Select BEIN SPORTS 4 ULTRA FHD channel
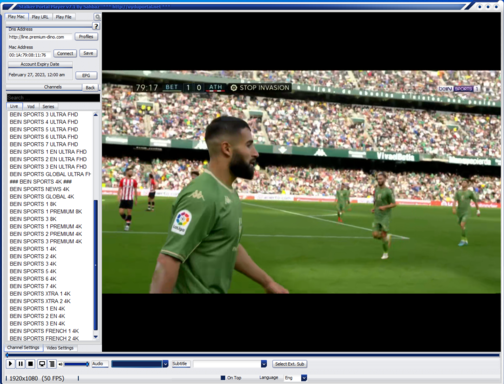This screenshot has height=384, width=504. pos(44,122)
